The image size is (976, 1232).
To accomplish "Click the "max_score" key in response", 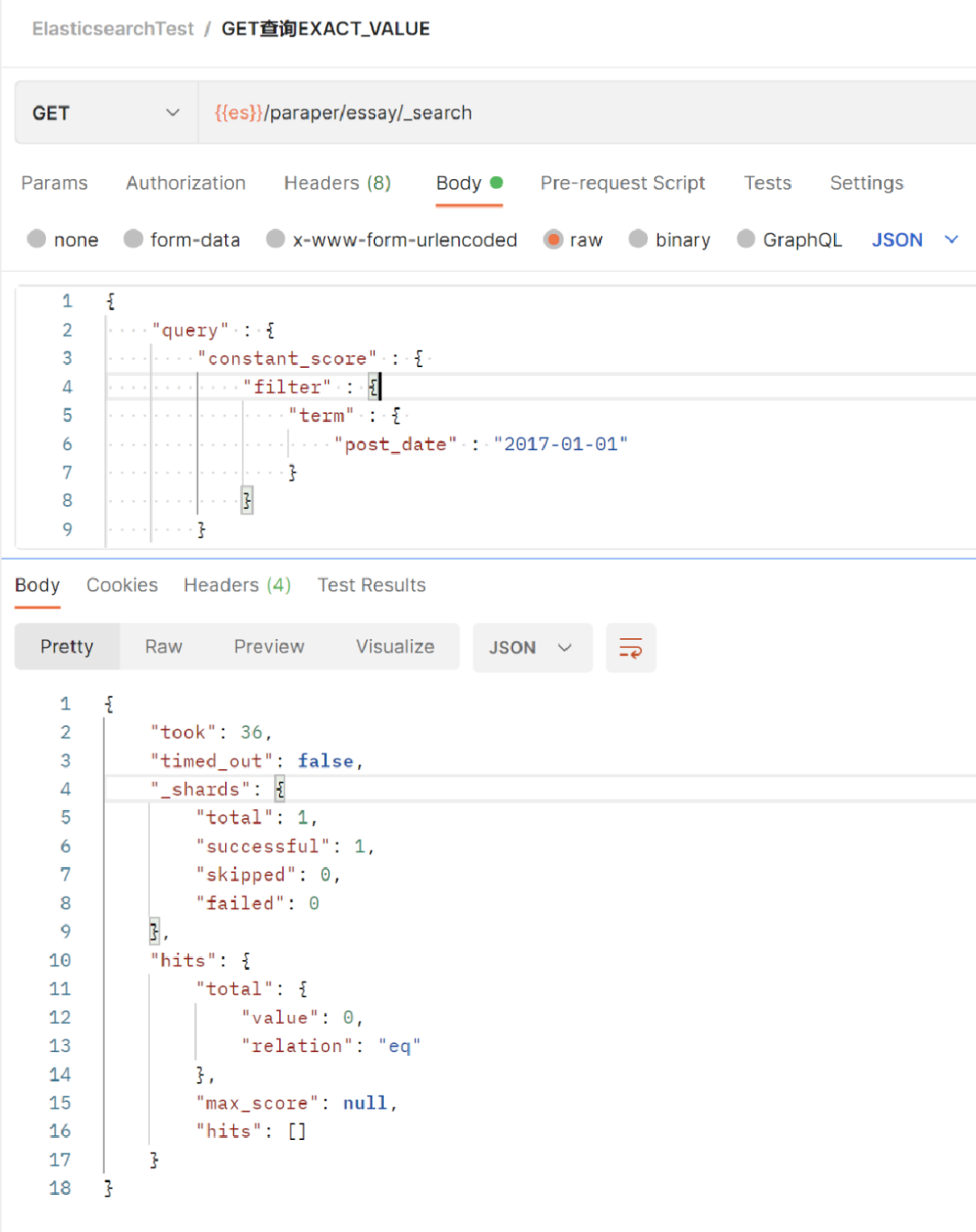I will 258,1103.
